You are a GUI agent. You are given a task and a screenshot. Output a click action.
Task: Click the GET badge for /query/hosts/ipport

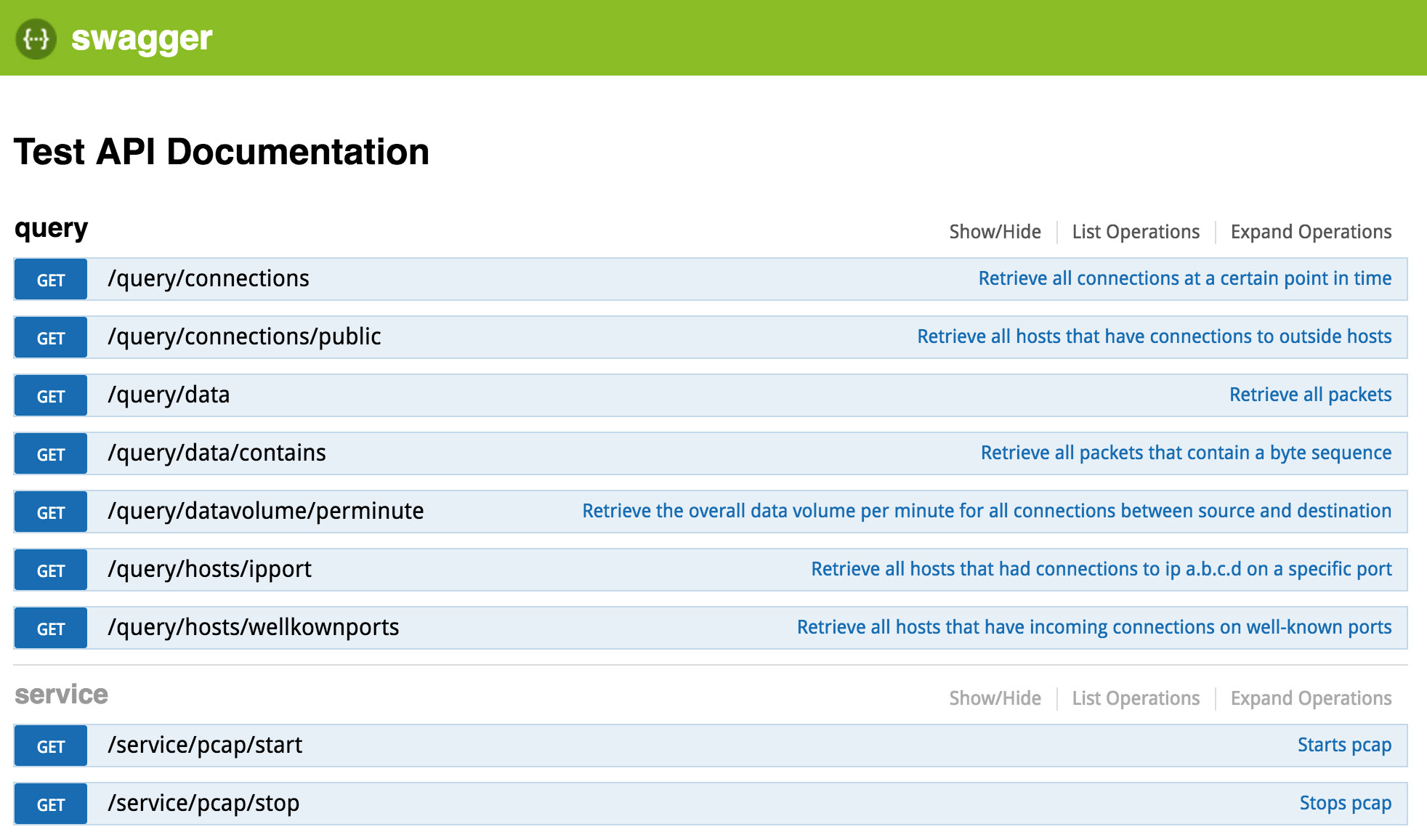(51, 570)
